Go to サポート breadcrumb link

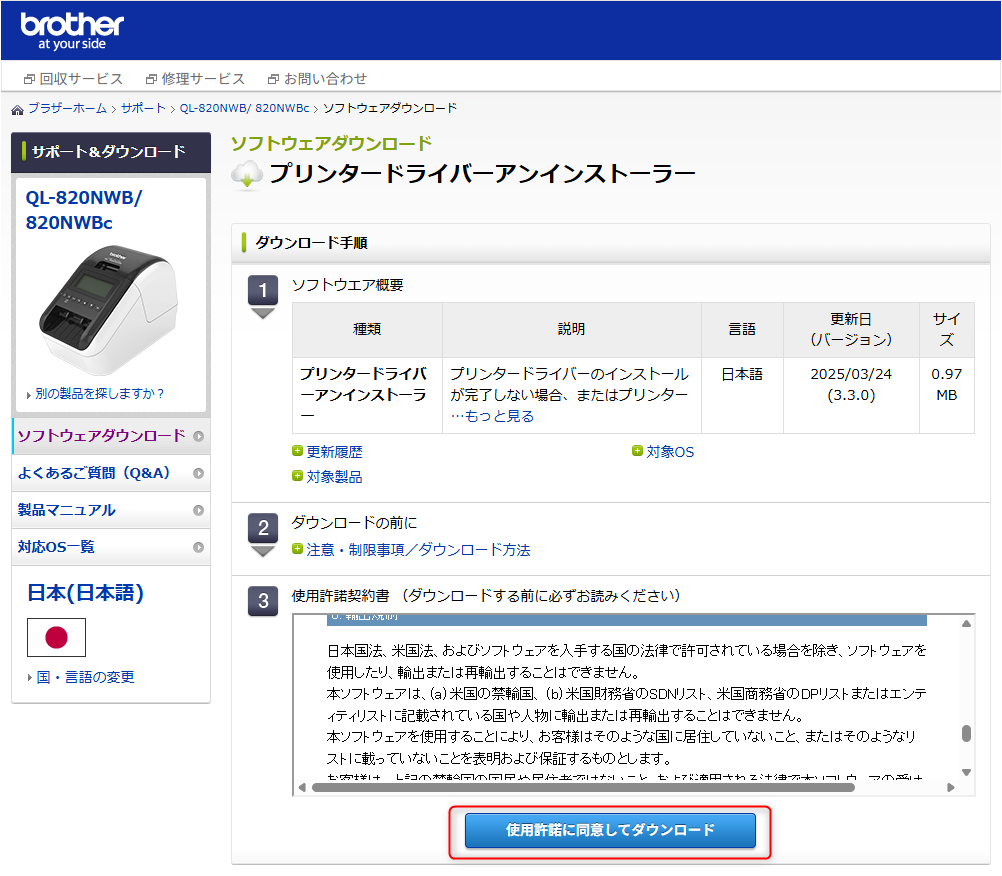(143, 108)
